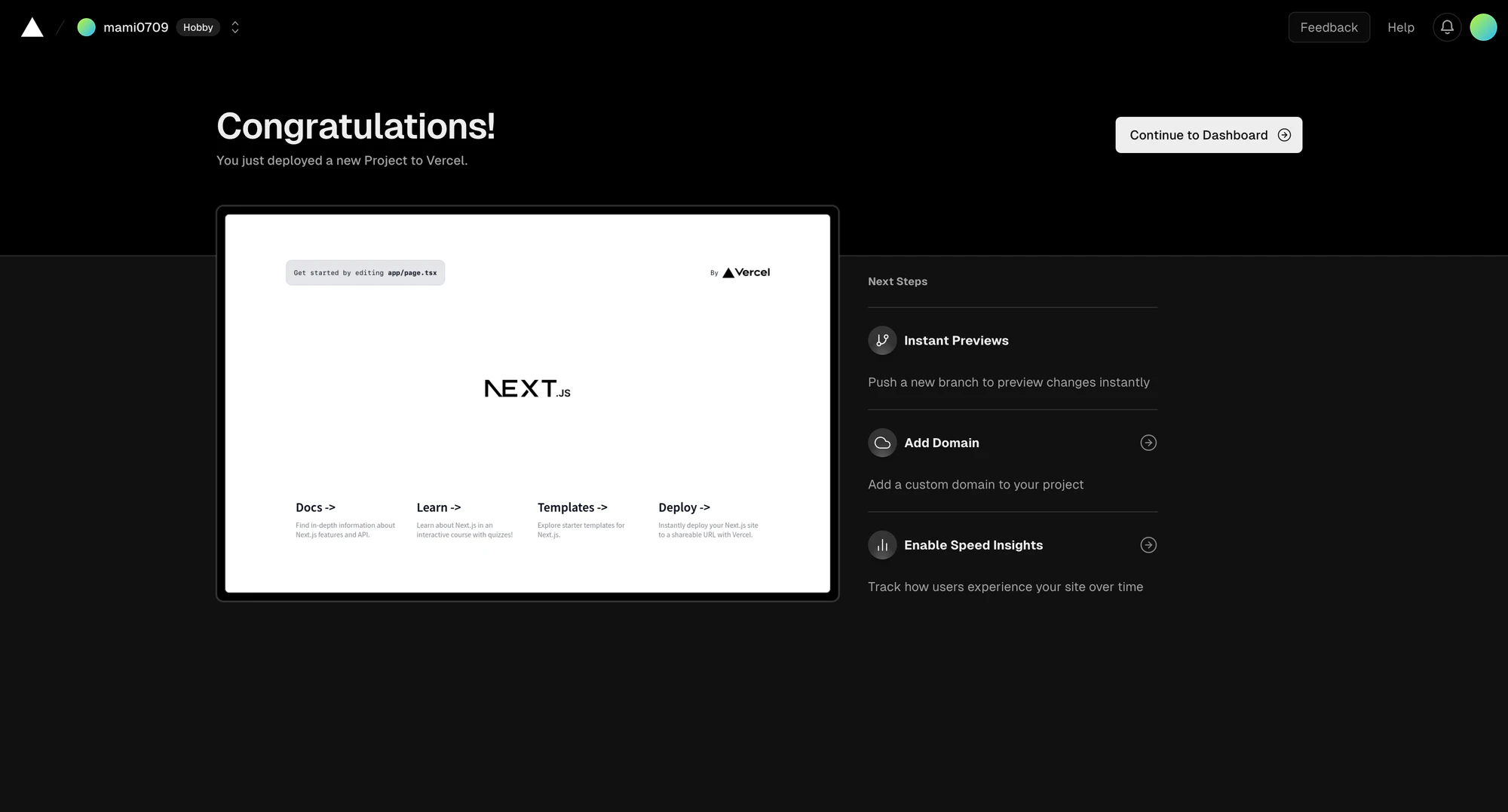This screenshot has height=812, width=1508.
Task: Click the arrow icon in Continue to Dashboard
Action: click(x=1284, y=135)
